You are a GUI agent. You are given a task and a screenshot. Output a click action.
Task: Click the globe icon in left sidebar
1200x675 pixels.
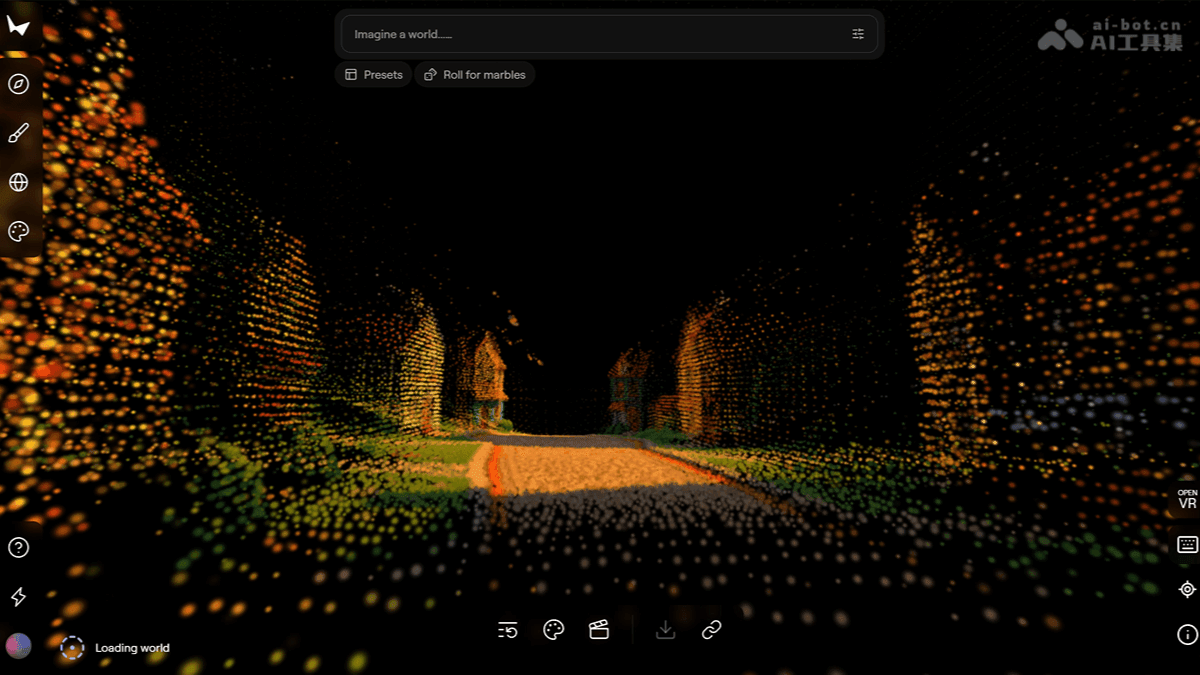(x=18, y=182)
